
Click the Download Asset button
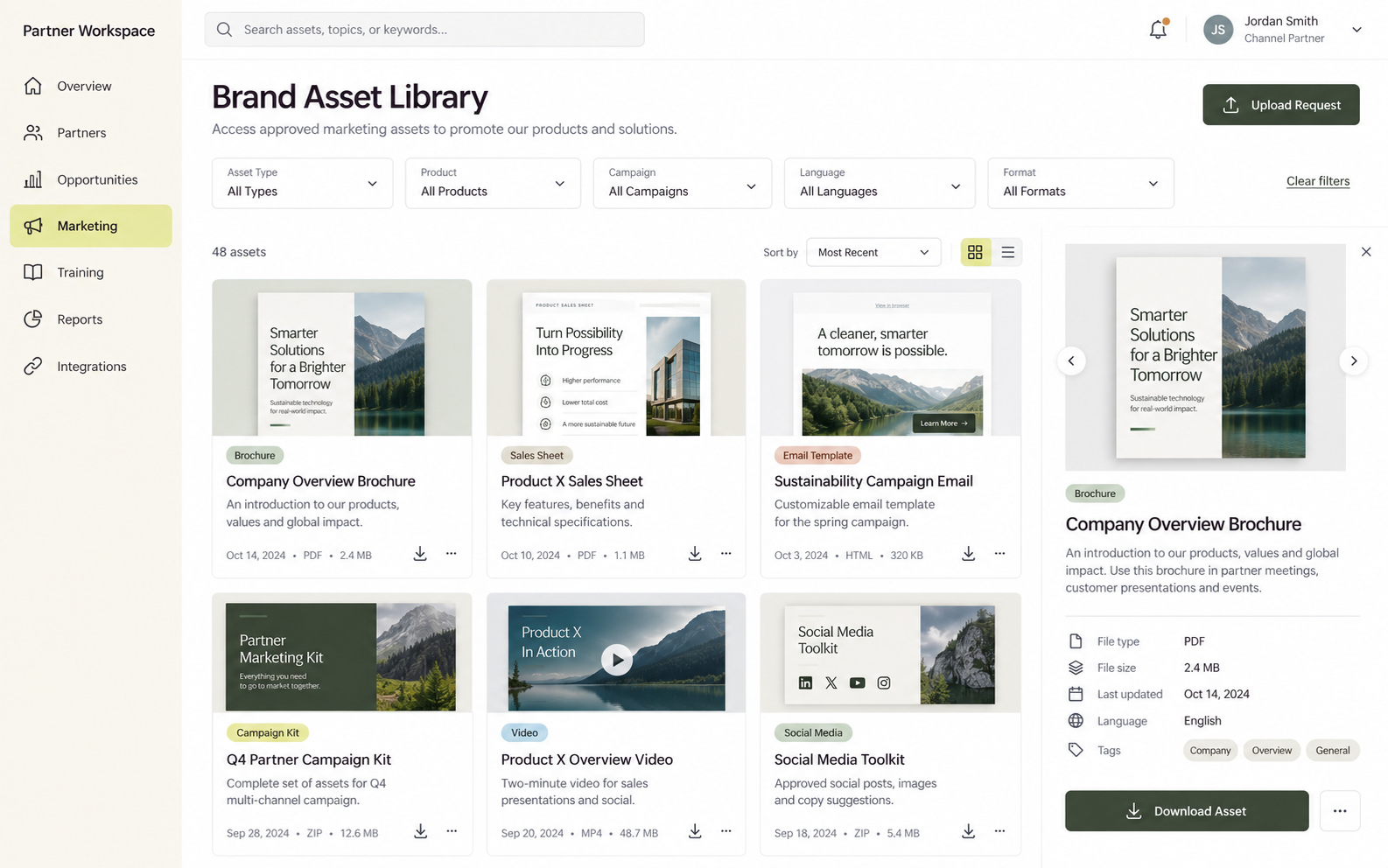(x=1187, y=811)
